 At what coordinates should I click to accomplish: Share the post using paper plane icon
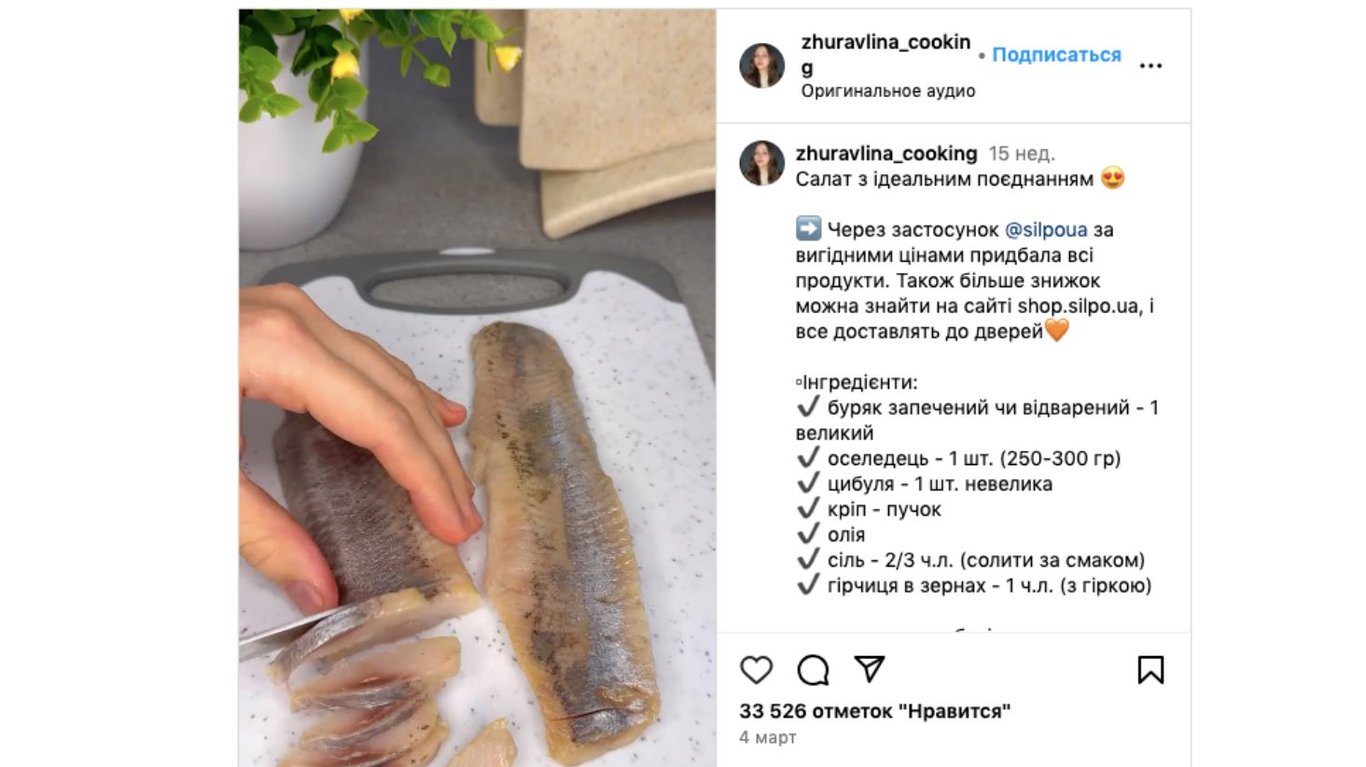coord(870,669)
